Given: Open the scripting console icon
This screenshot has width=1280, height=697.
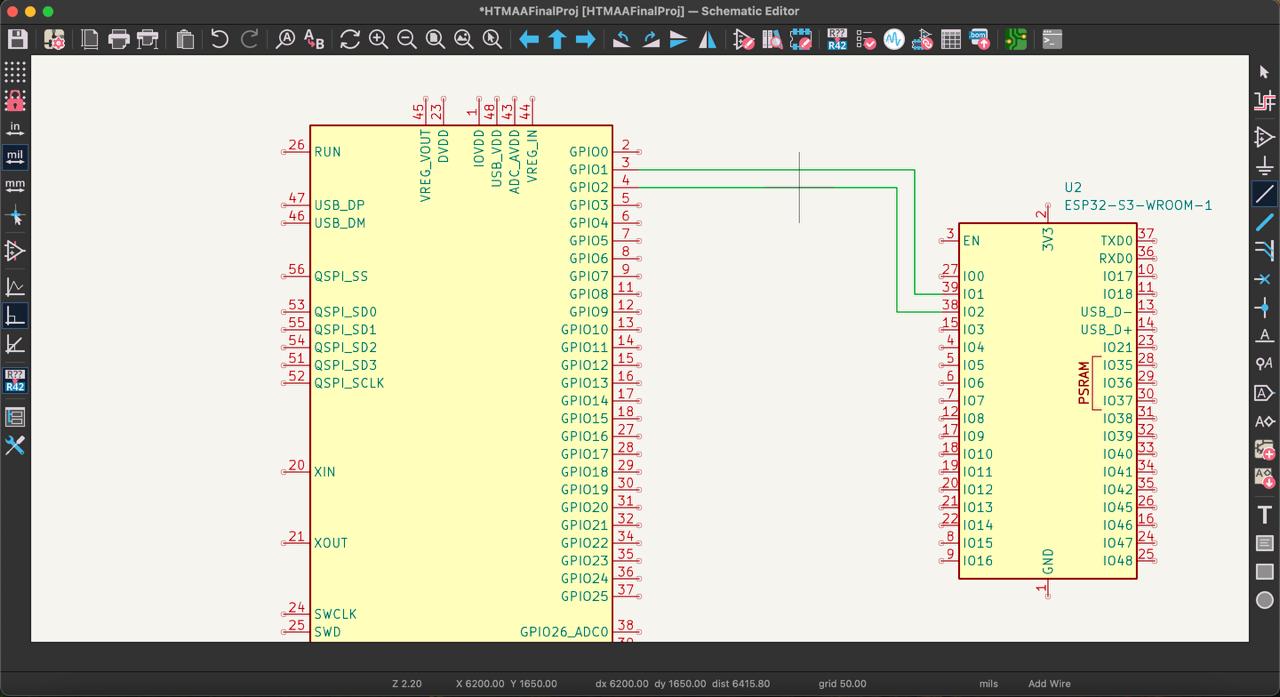Looking at the screenshot, I should tap(1051, 40).
